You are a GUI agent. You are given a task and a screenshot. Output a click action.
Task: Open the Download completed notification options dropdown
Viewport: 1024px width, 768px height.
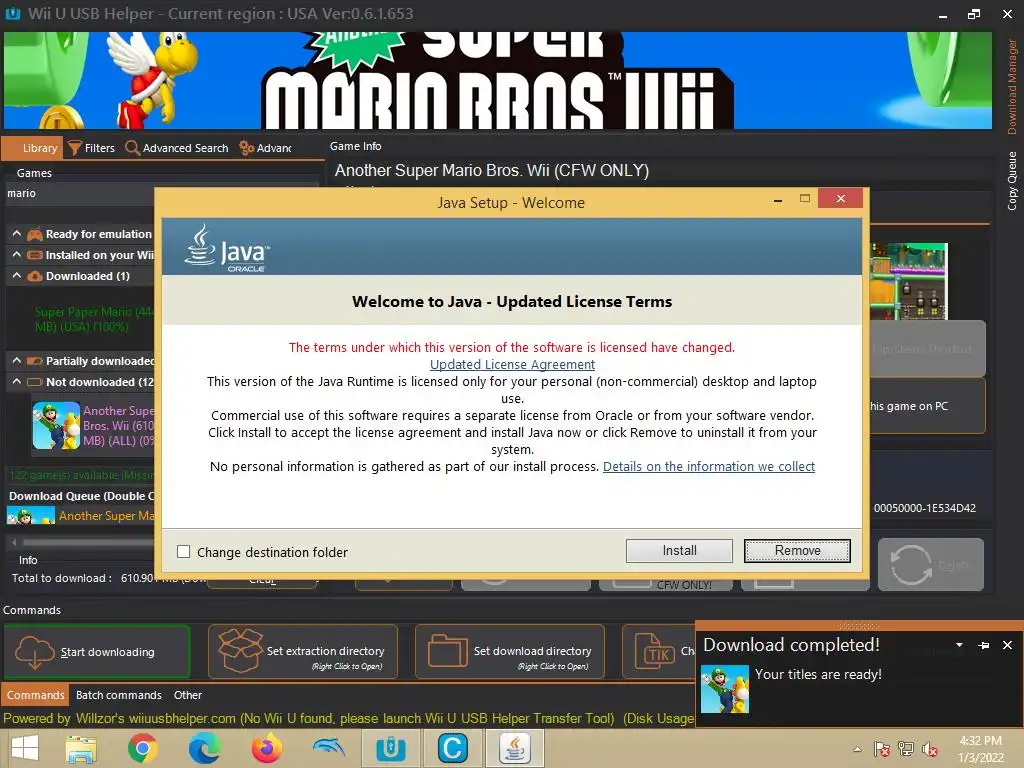(x=959, y=645)
